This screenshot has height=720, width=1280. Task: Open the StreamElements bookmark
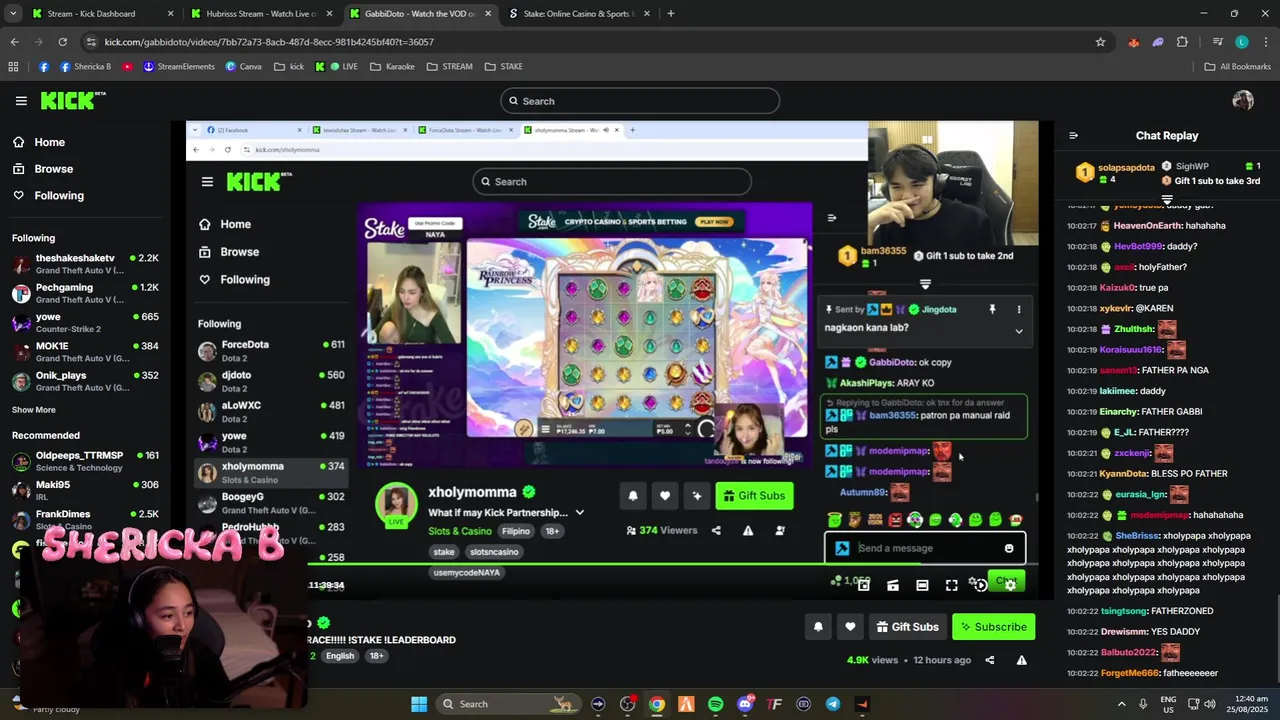tap(179, 67)
